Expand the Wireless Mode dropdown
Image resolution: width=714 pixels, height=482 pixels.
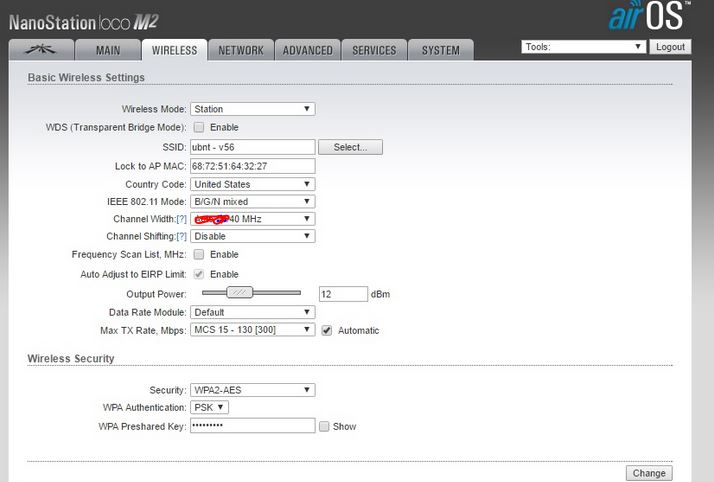pos(253,109)
